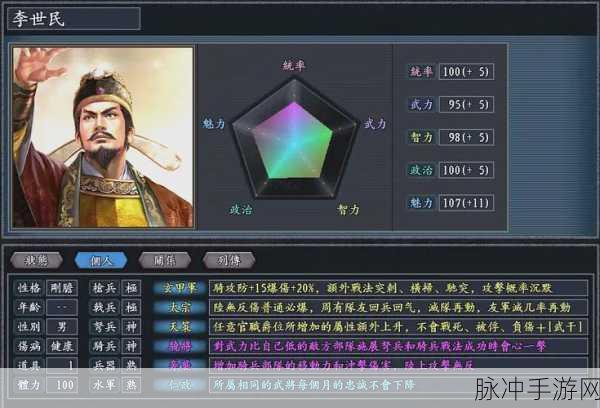Click the 年齡 label
Image resolution: width=600 pixels, height=408 pixels.
coord(29,307)
